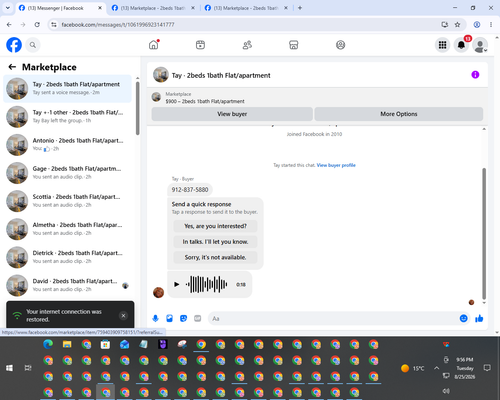This screenshot has width=500, height=400.
Task: Open the View buyer profile link
Action: tap(336, 165)
